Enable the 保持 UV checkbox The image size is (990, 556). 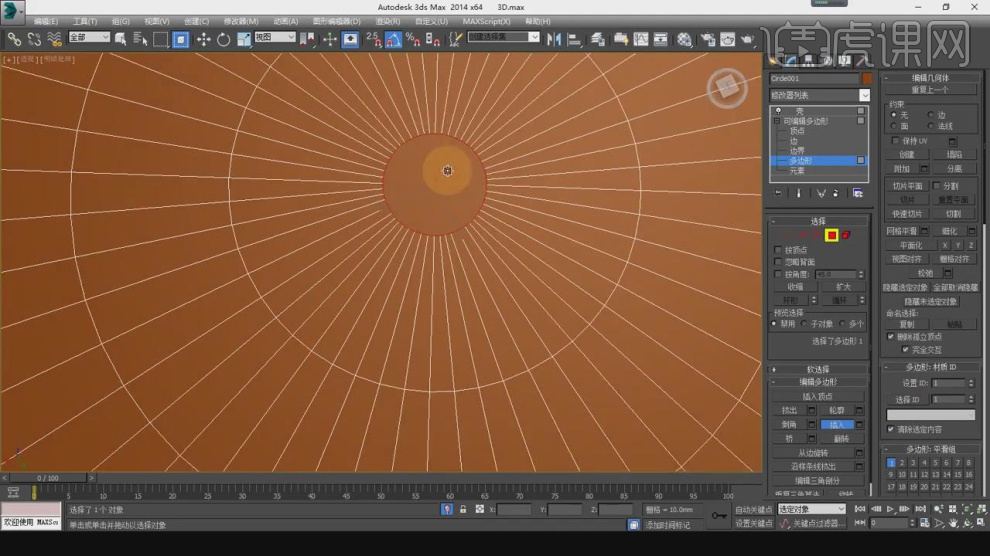coord(895,141)
